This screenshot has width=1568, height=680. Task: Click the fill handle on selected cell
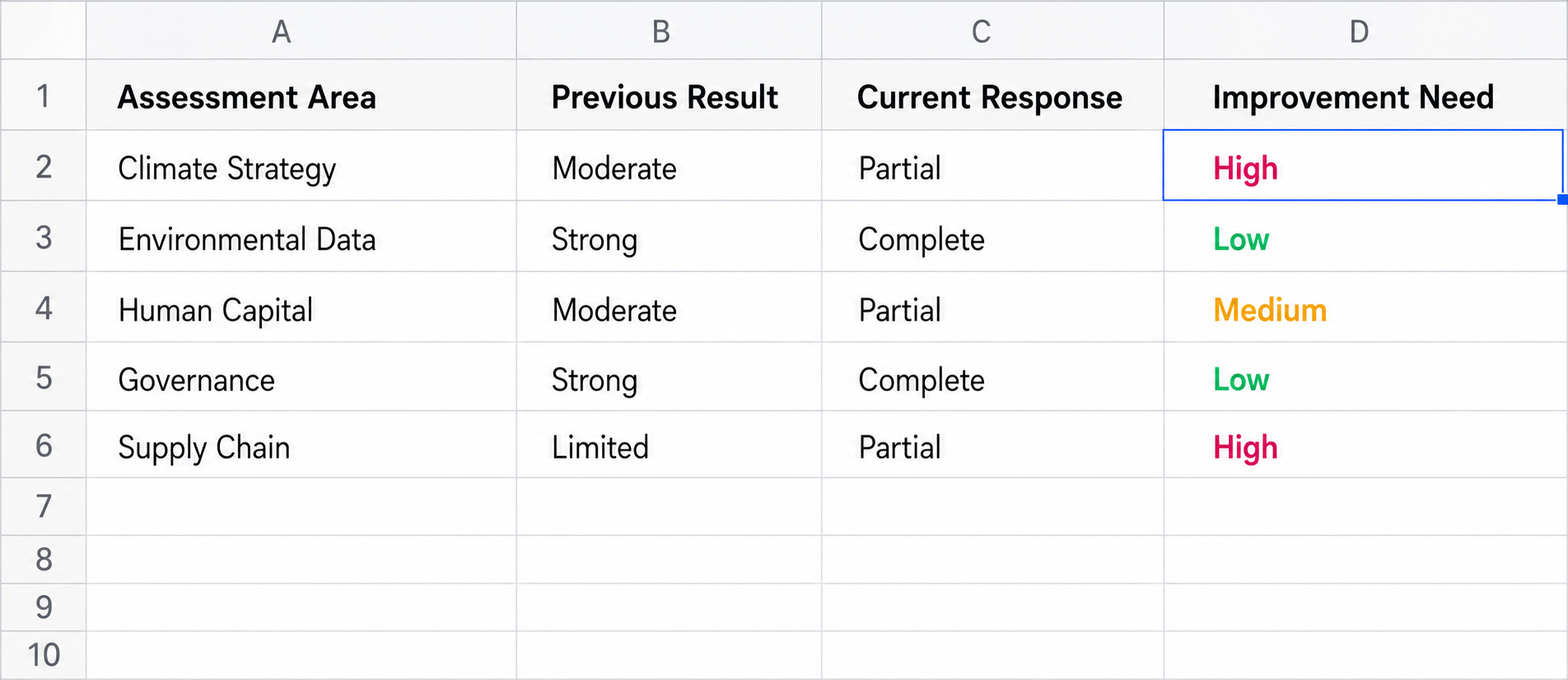coord(1562,199)
